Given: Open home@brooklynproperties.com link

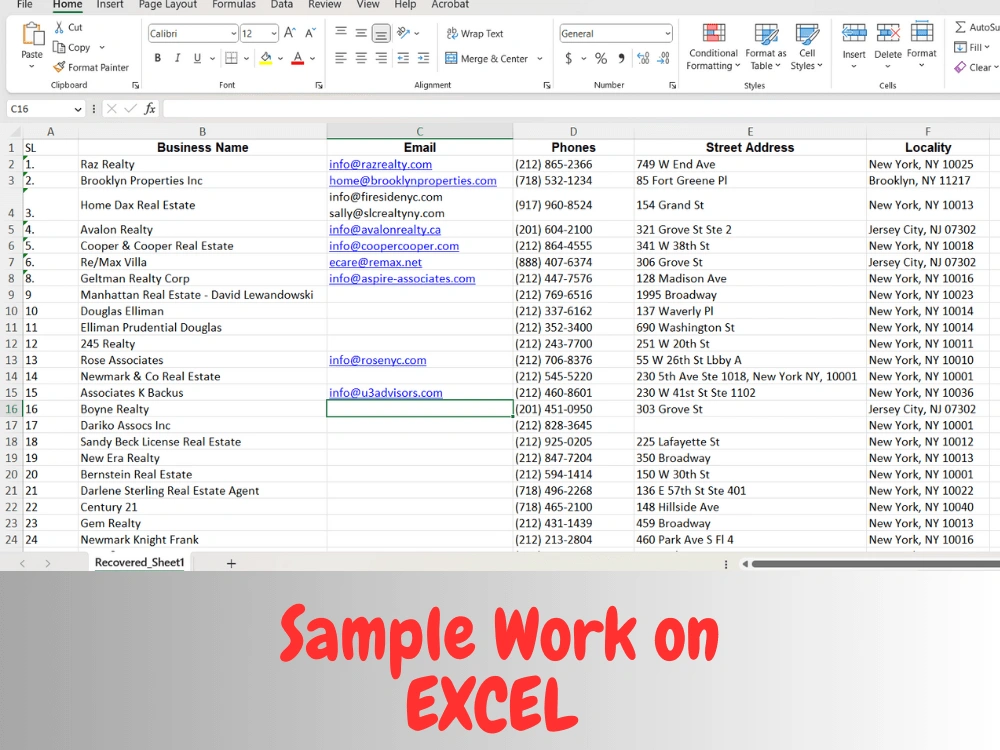Looking at the screenshot, I should (x=413, y=180).
